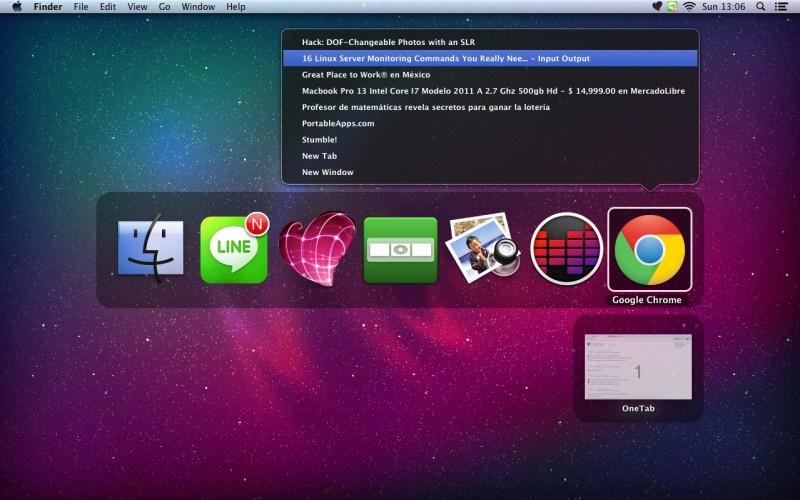Select the LINE messenger app icon
Screen dimensions: 800x500
pos(234,248)
